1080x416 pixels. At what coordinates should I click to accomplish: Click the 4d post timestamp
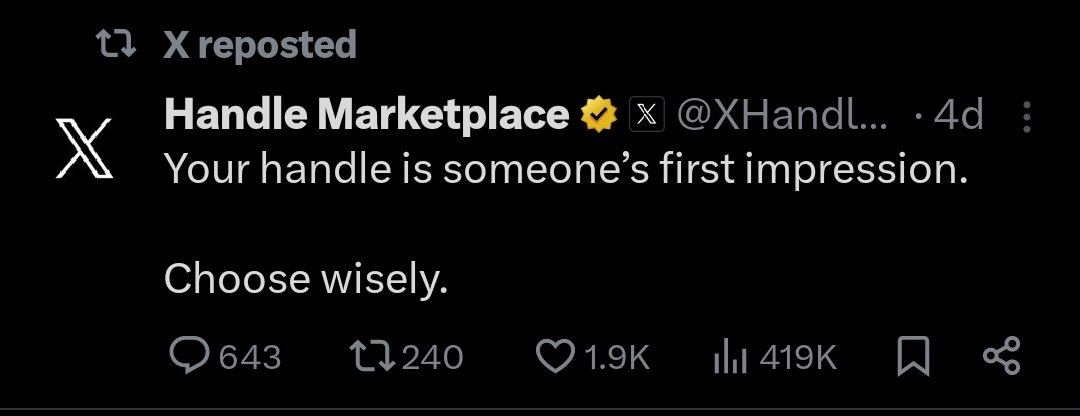coord(958,117)
